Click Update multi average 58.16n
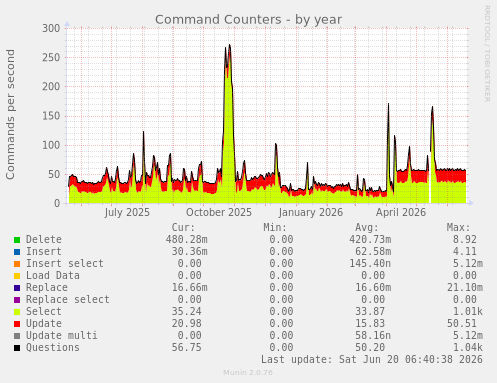Viewport: 497px width, 383px height. (x=373, y=335)
